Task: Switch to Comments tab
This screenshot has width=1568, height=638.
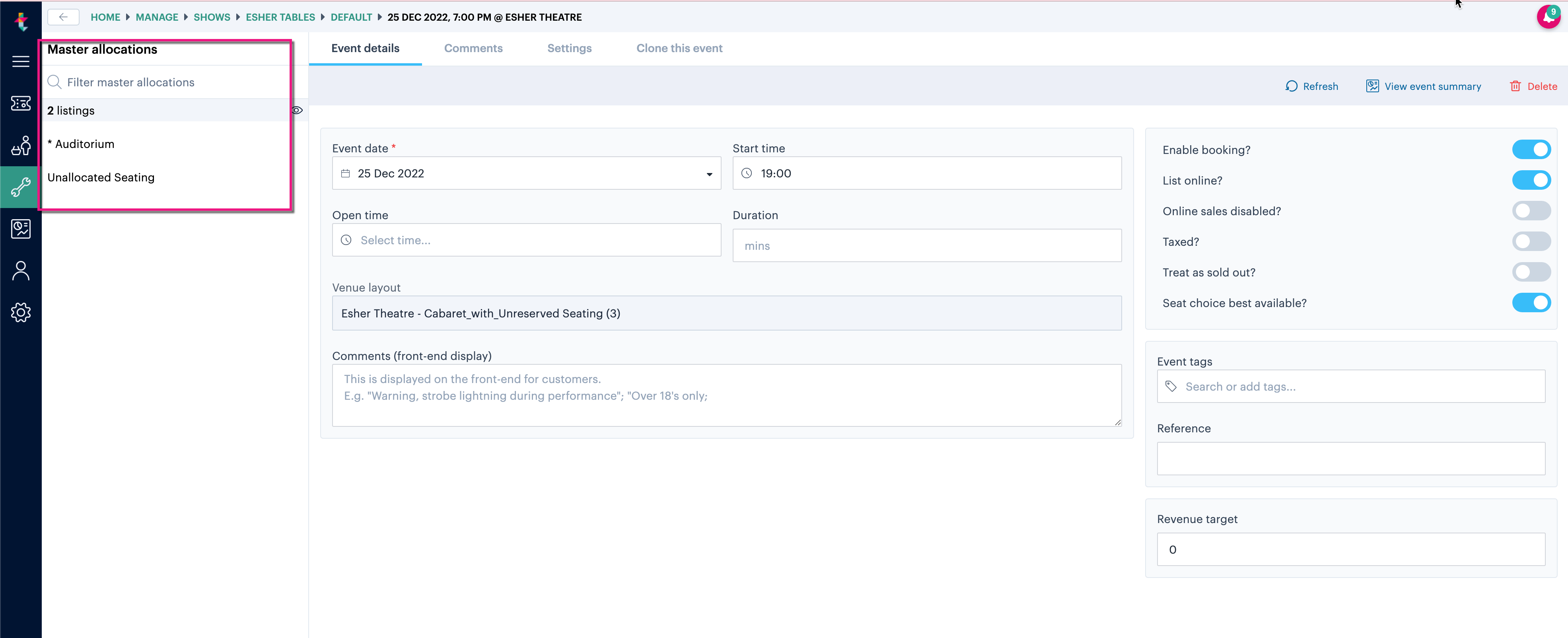Action: click(x=473, y=48)
